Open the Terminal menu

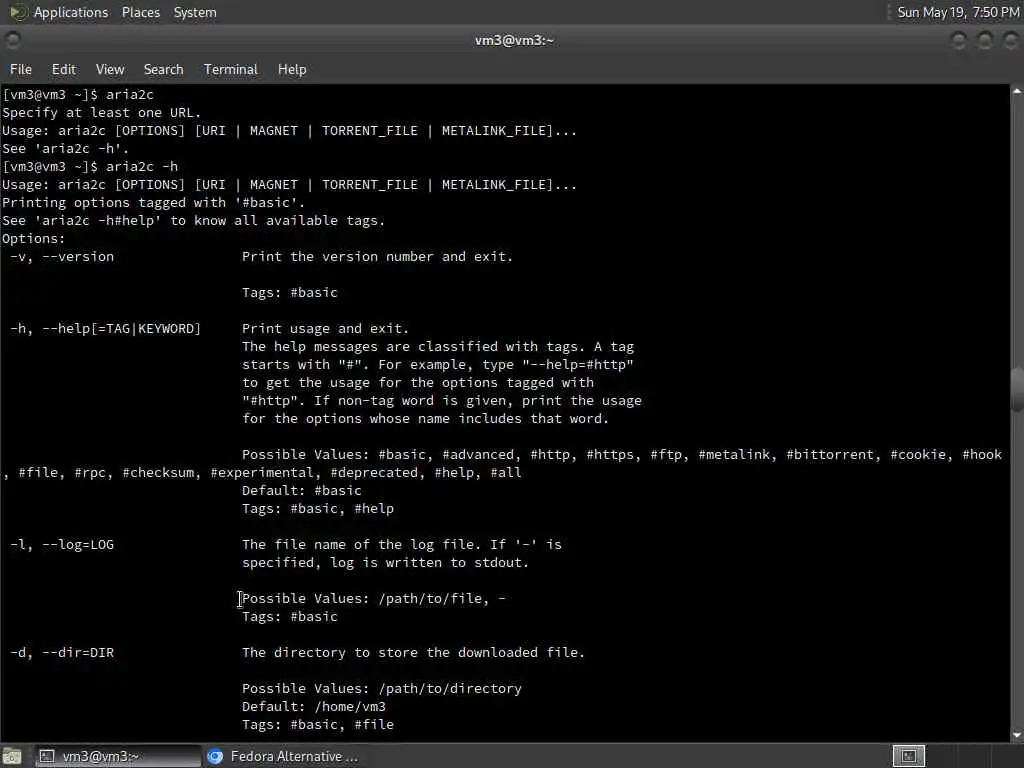coord(231,69)
